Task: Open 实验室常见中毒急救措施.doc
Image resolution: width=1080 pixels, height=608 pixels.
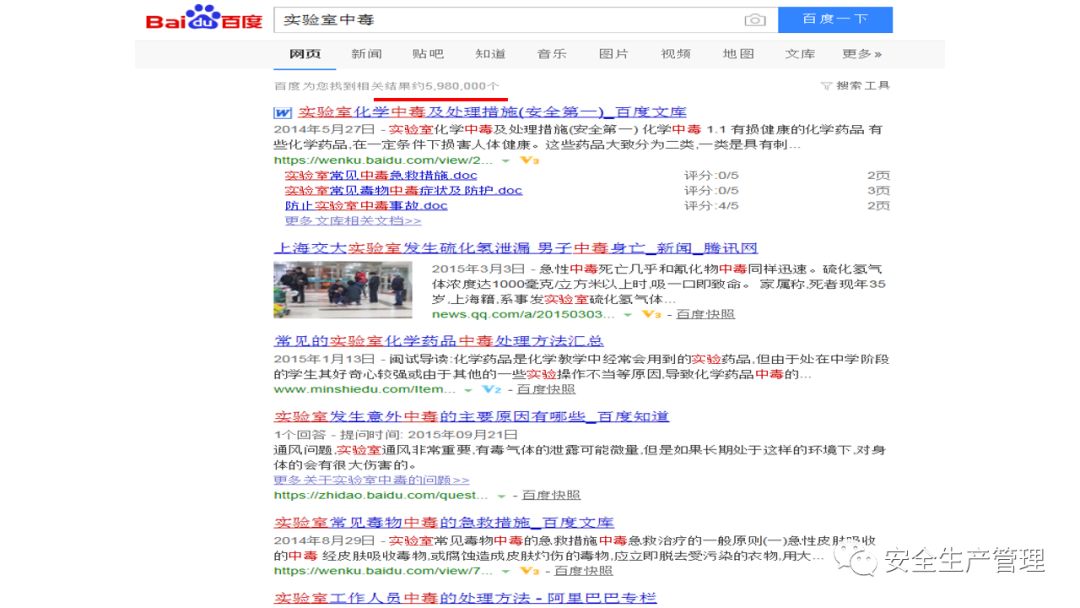Action: tap(381, 176)
